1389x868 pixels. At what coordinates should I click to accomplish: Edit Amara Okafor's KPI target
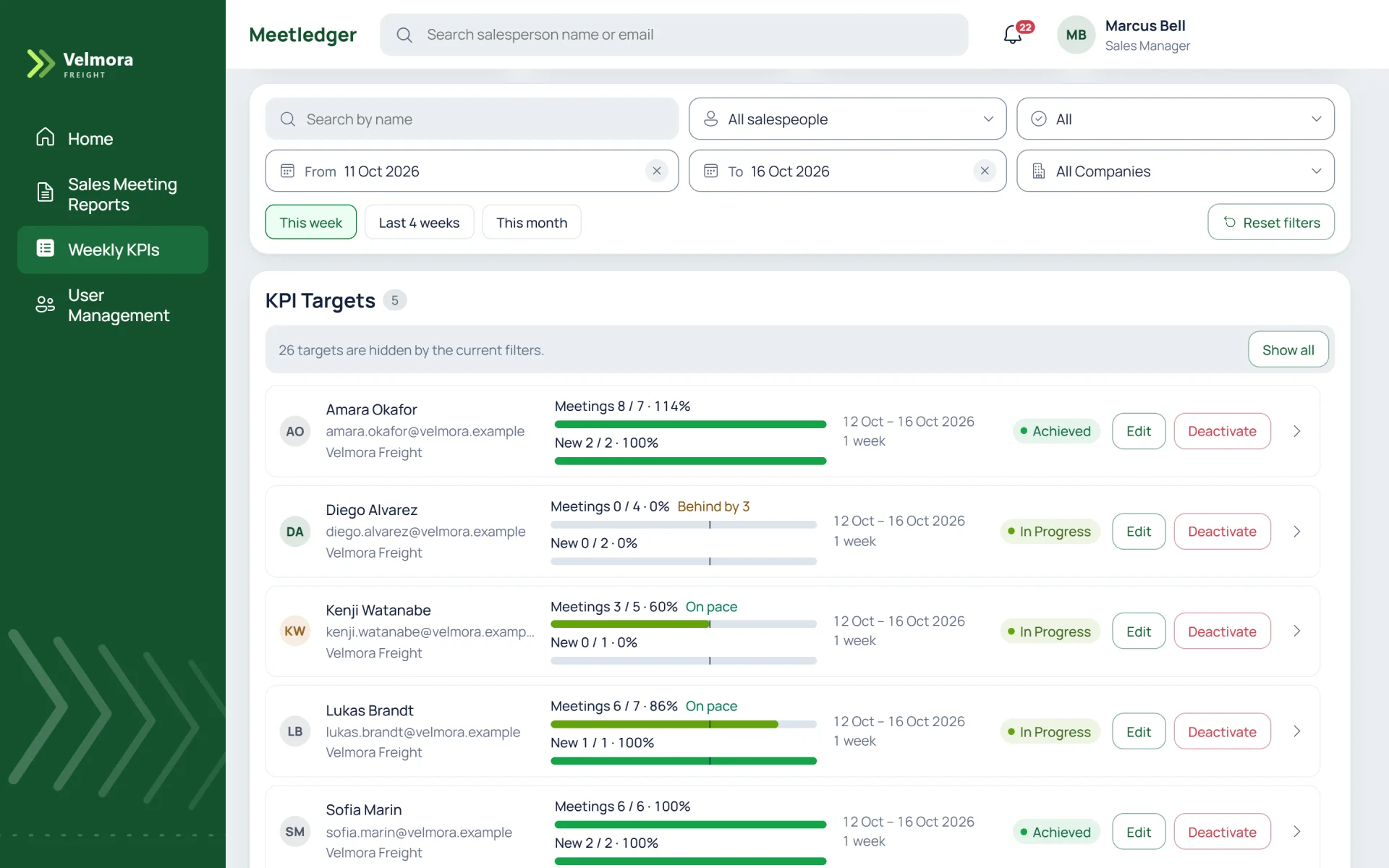1139,431
